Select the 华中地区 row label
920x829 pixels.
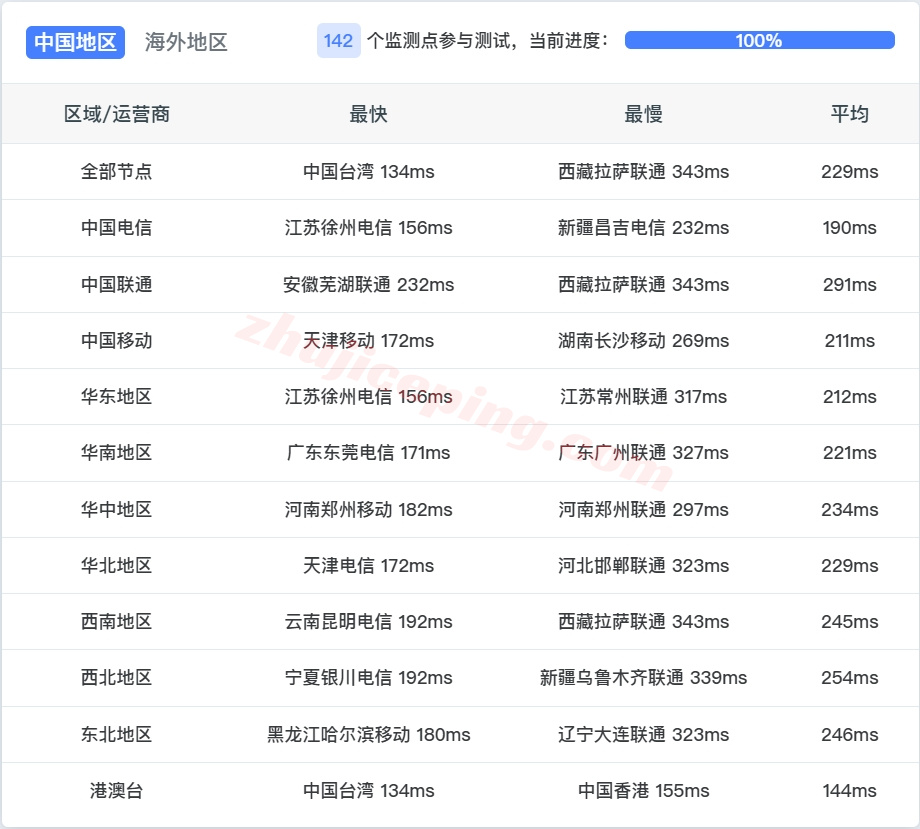(x=117, y=509)
